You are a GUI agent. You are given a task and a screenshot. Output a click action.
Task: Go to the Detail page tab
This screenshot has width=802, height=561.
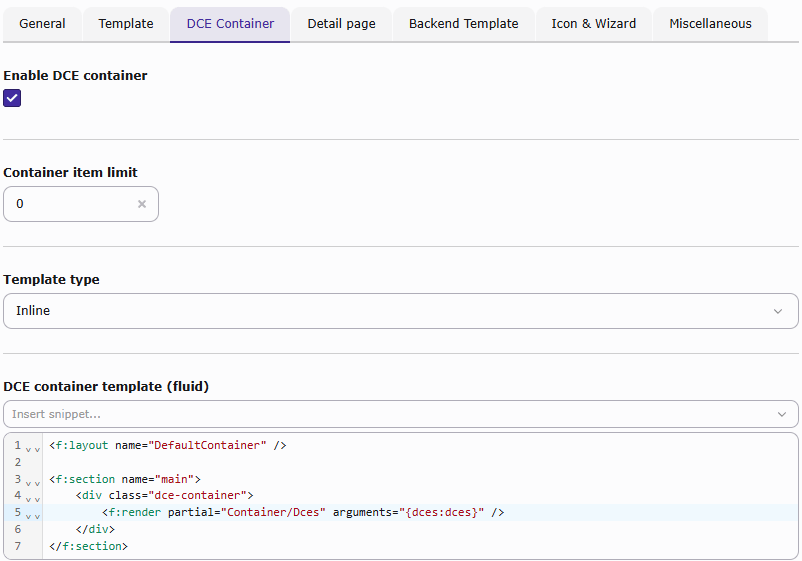point(341,24)
